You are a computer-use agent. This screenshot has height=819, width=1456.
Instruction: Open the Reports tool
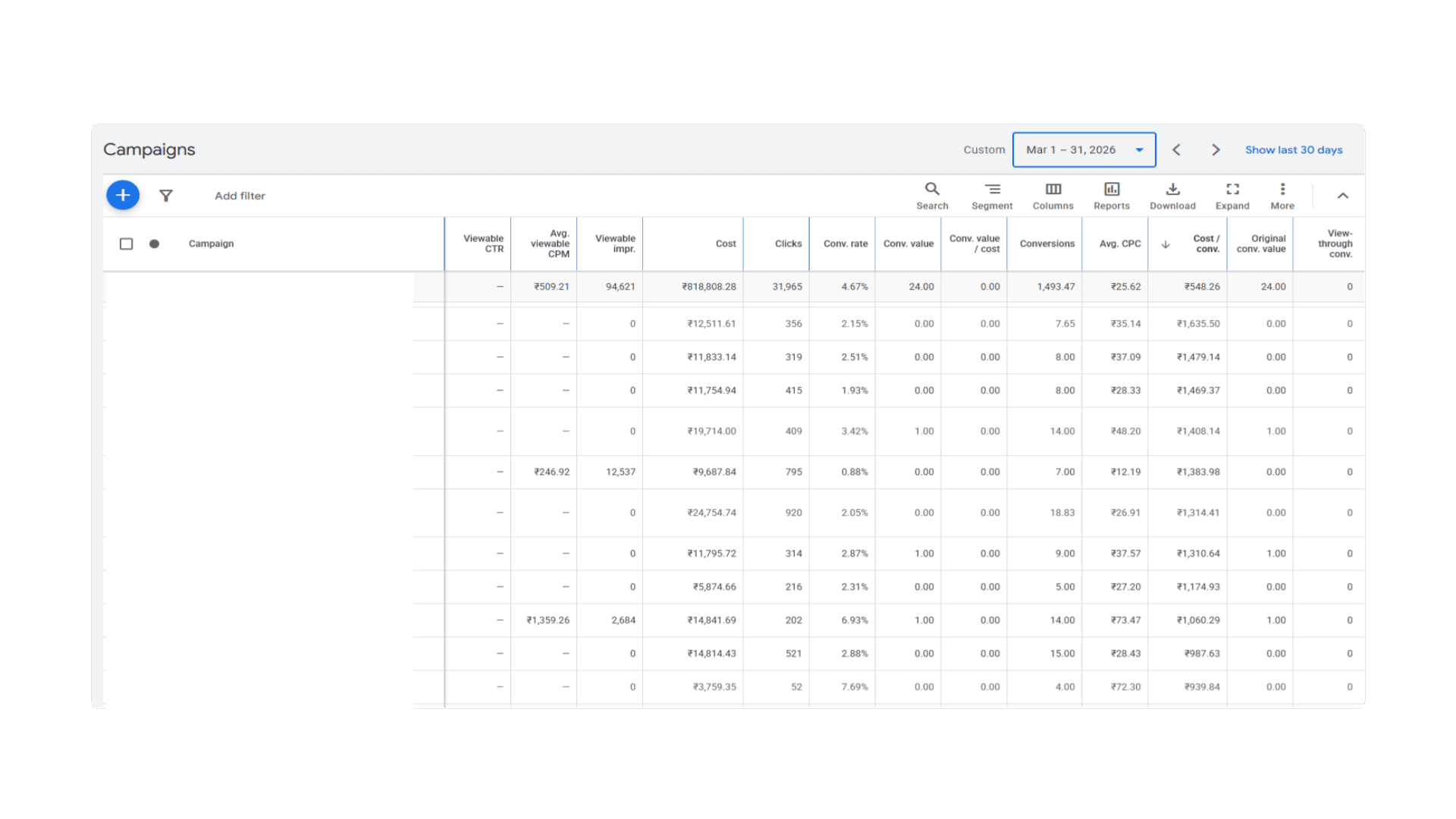[1112, 196]
